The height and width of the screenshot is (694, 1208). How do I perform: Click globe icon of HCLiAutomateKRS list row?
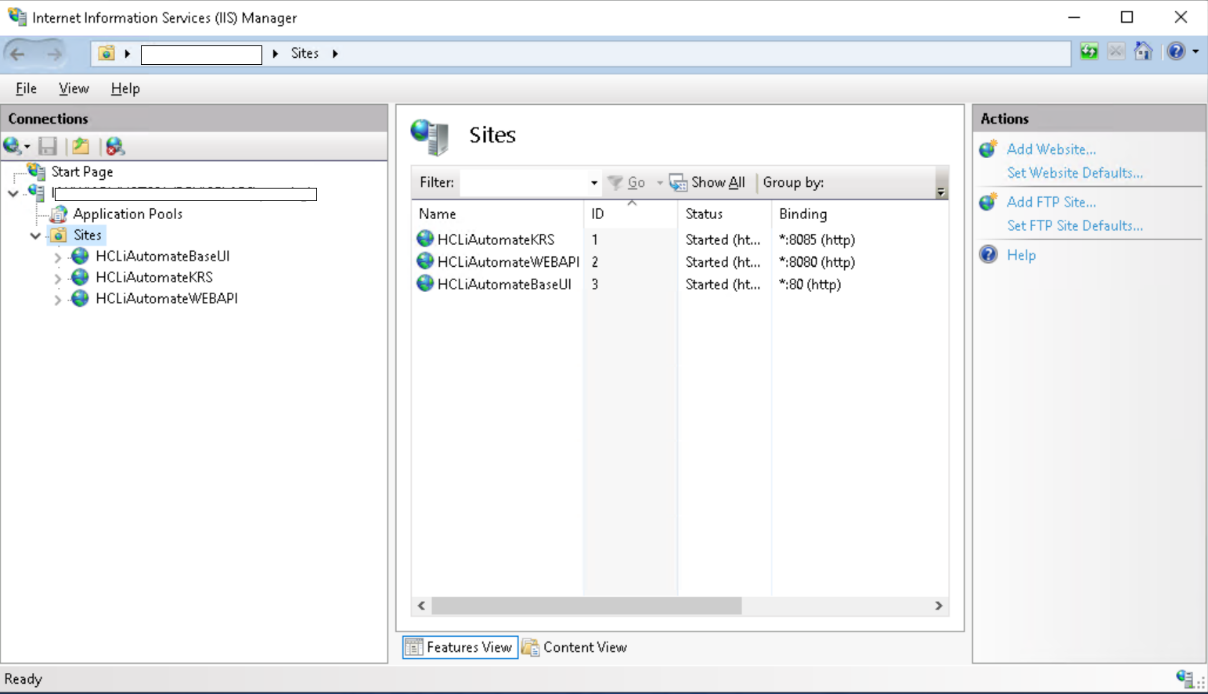[425, 240]
